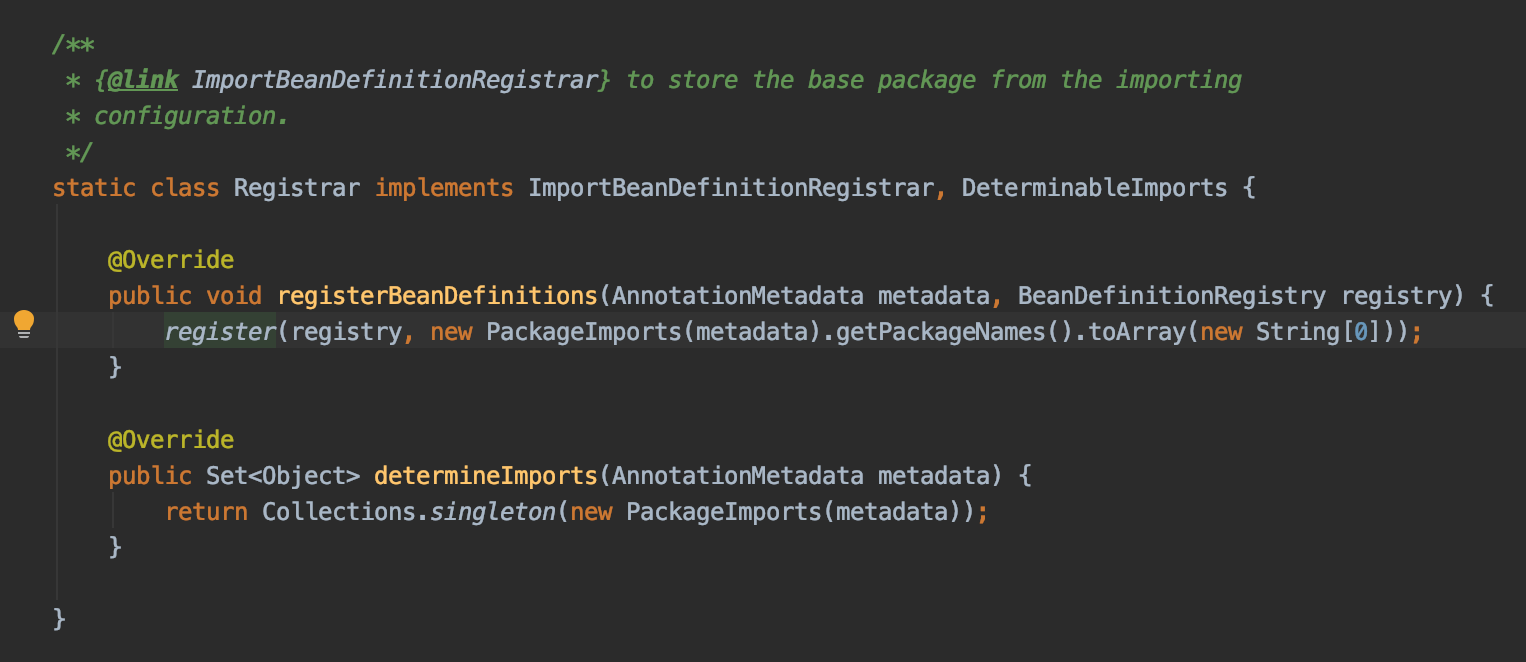This screenshot has height=662, width=1526.
Task: Click the determineImports method name
Action: 486,476
